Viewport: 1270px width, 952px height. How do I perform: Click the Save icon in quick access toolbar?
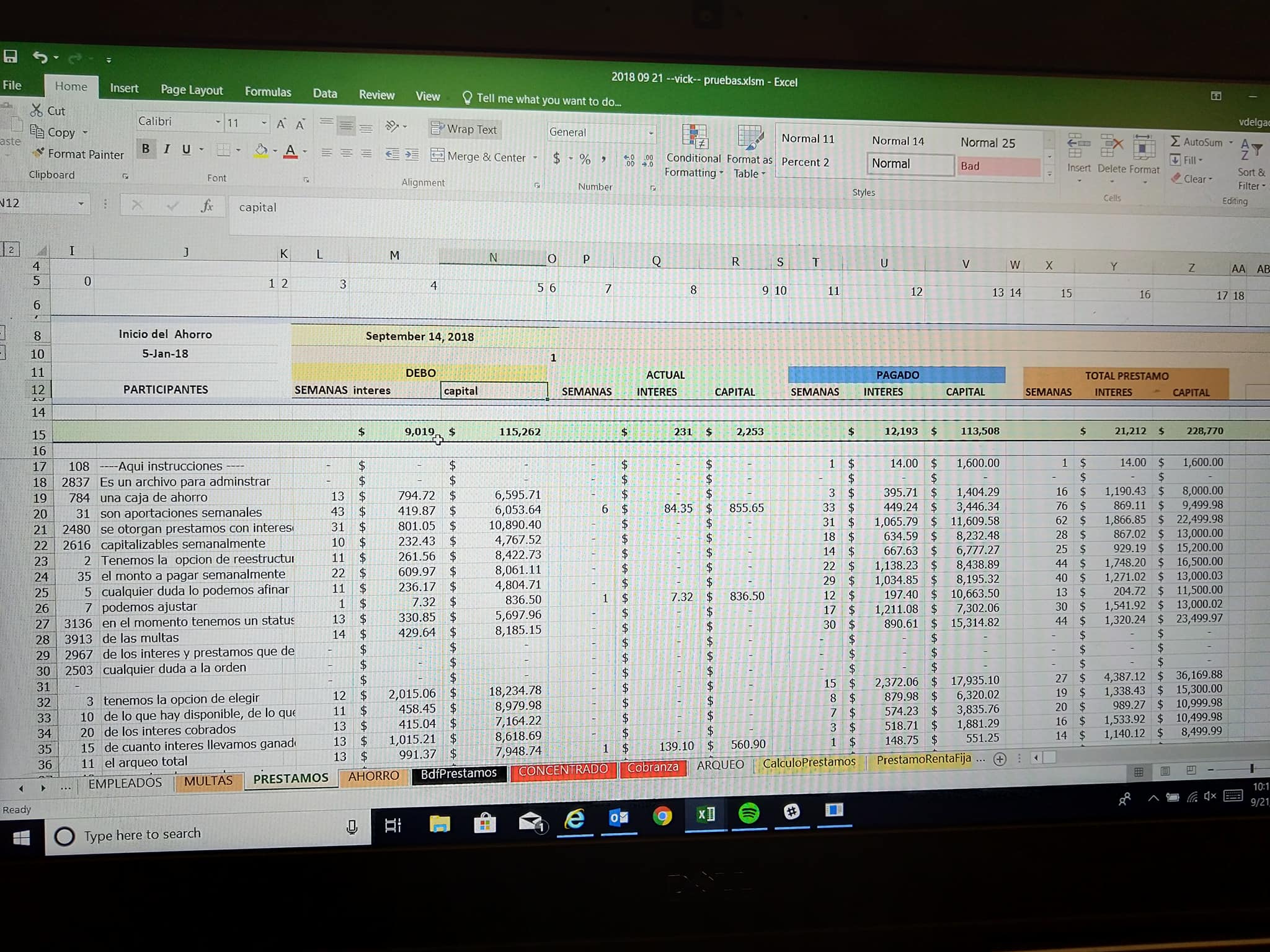click(10, 56)
